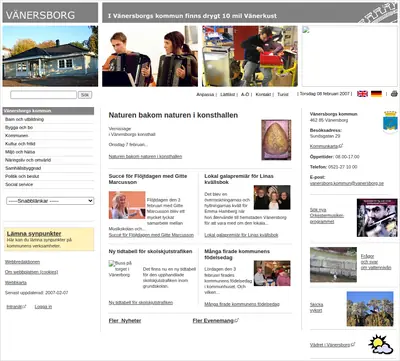Open the Kontakt menu item
This screenshot has height=361, width=400.
tap(263, 94)
